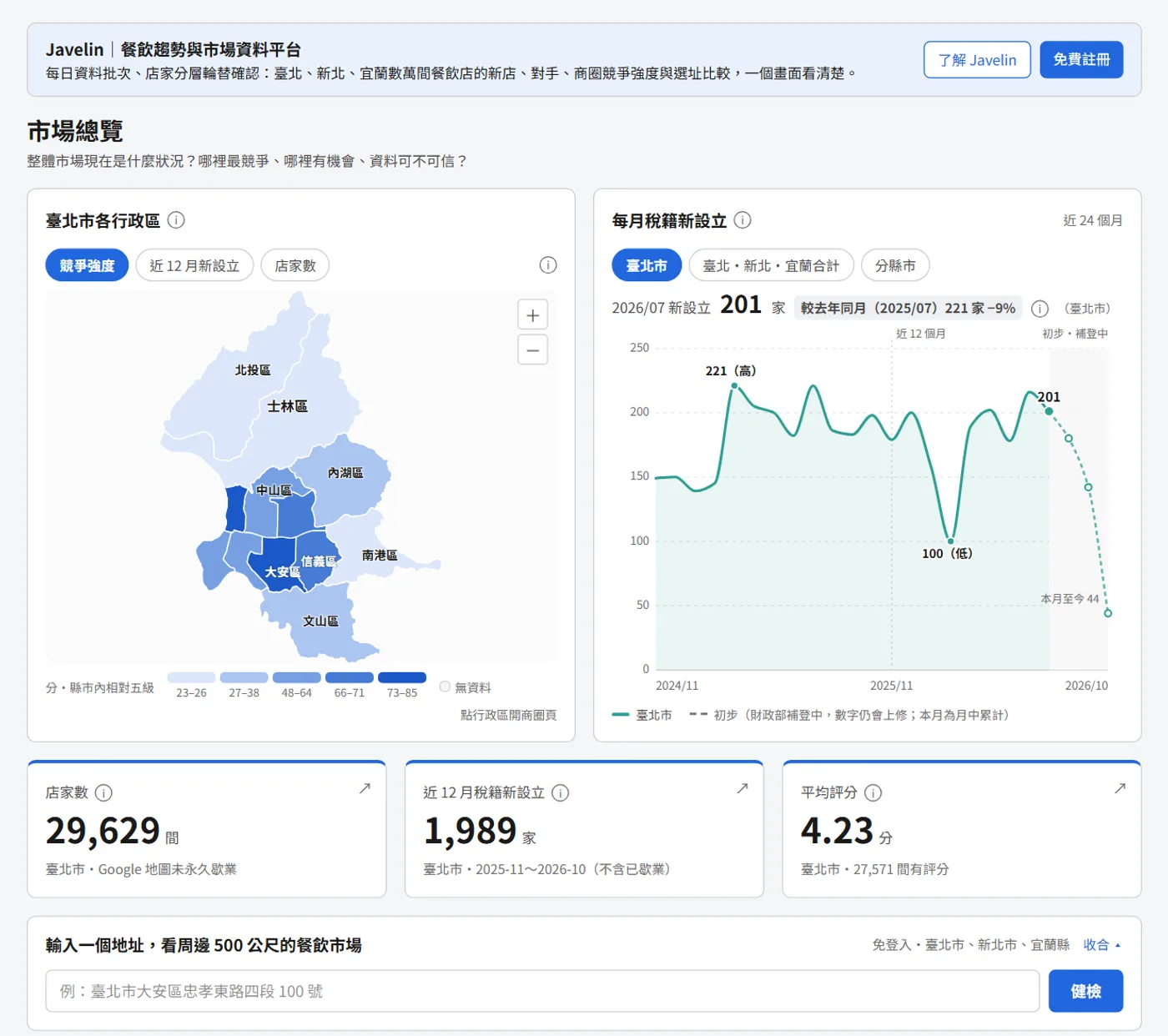Click info icon at map tab row's right end
Viewport: 1168px width, 1036px height.
pos(548,265)
